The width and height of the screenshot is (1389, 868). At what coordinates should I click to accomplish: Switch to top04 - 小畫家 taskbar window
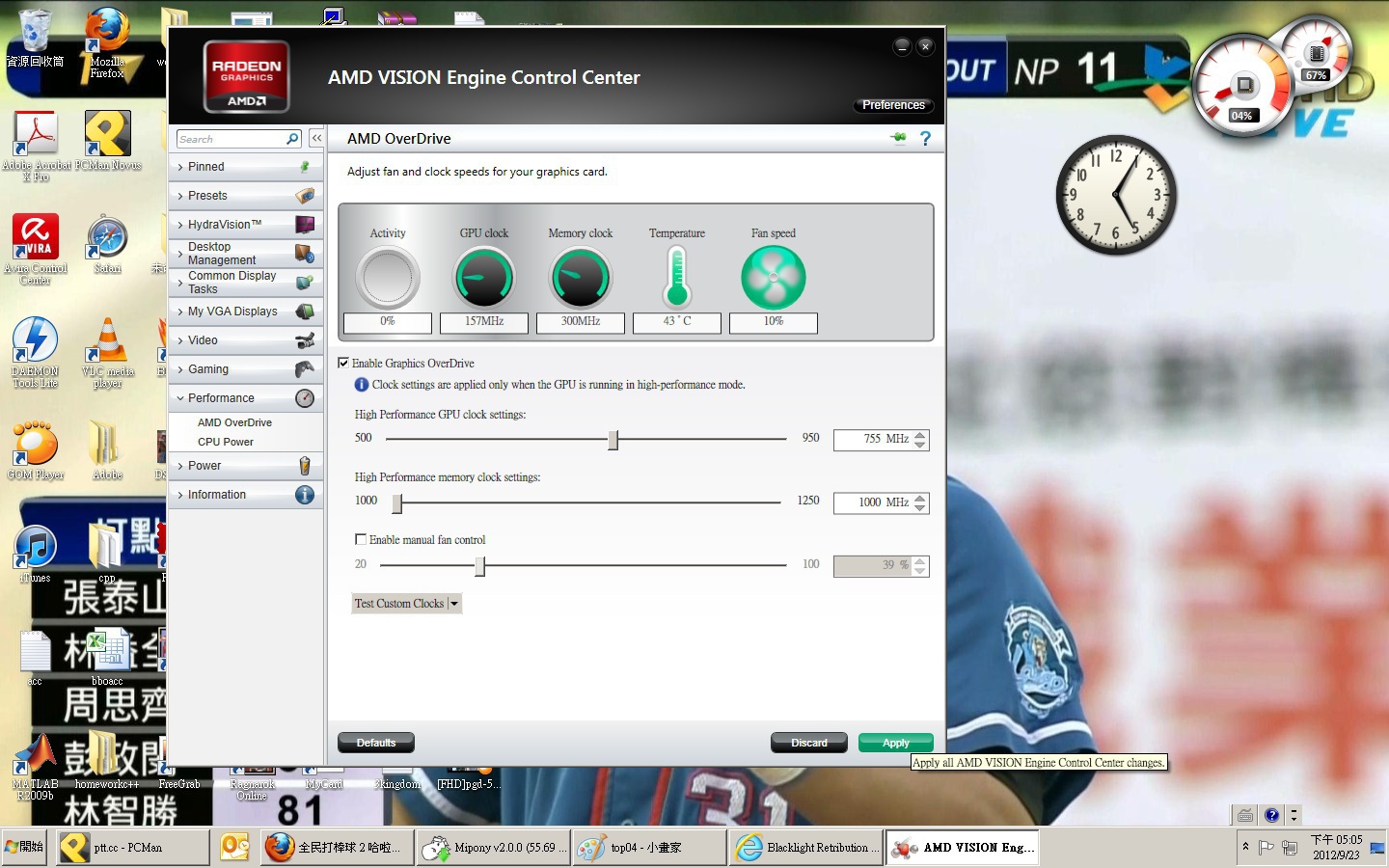(648, 847)
